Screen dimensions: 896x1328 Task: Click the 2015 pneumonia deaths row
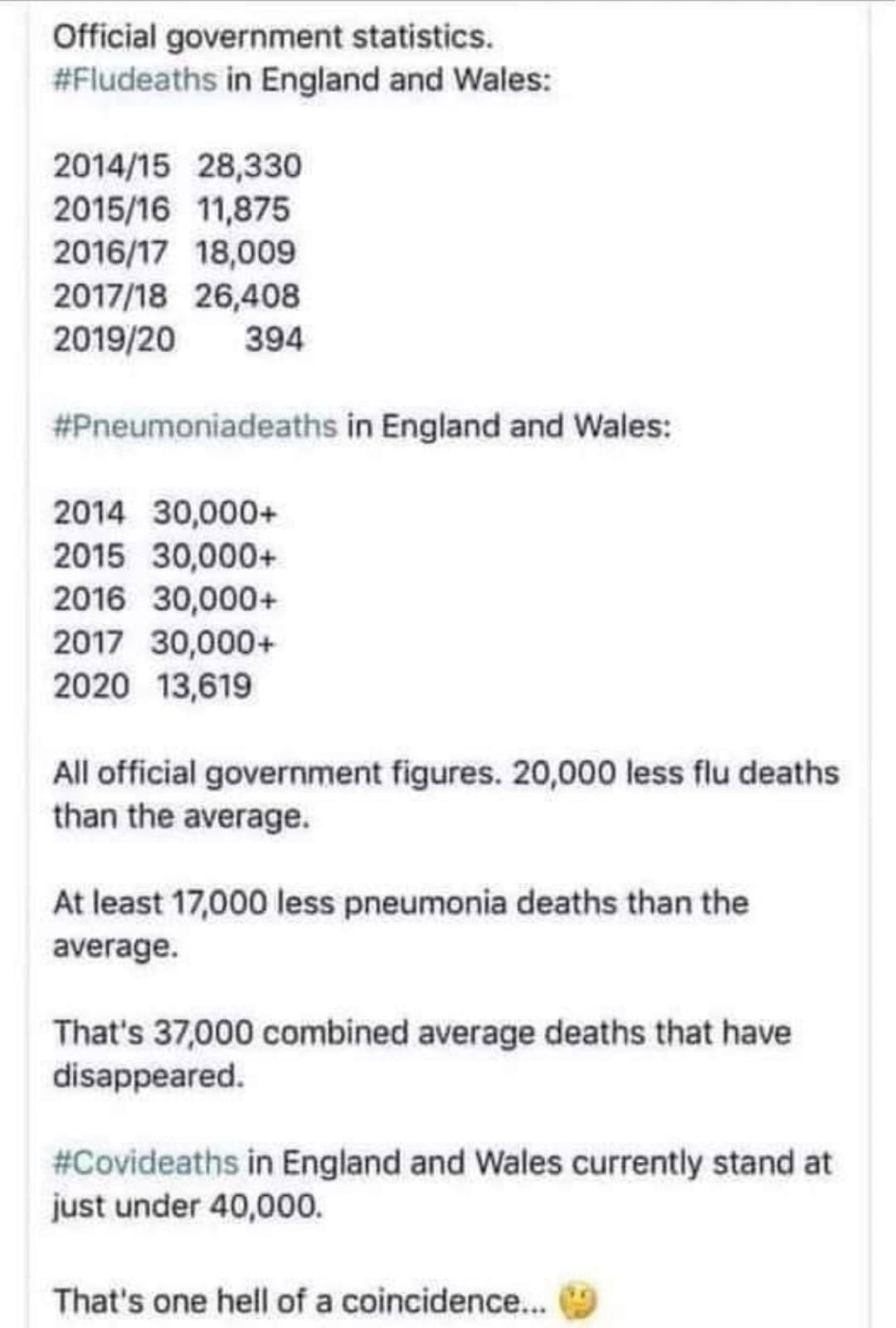tap(164, 556)
